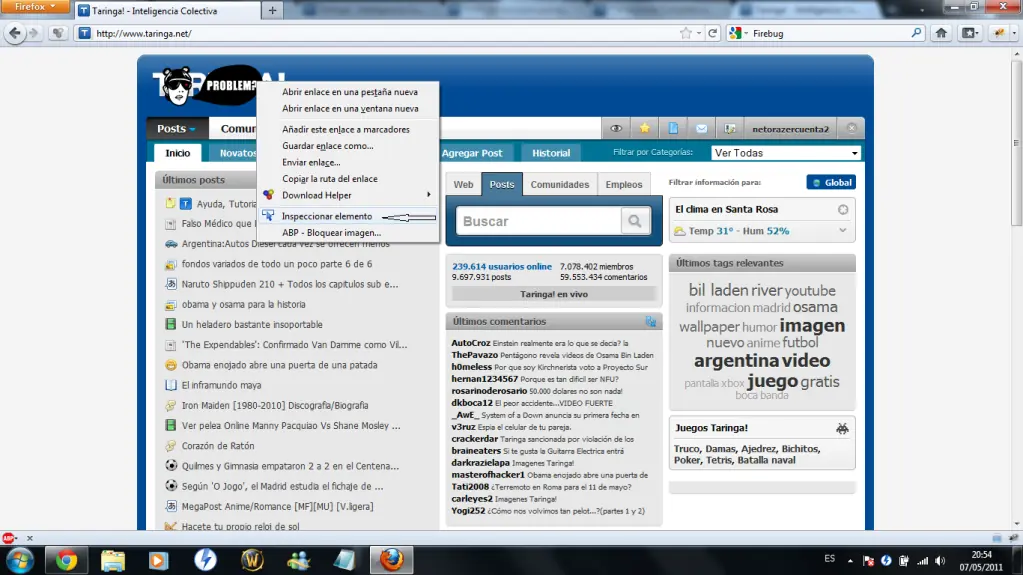Click the ES language indicator in taskbar
This screenshot has height=575, width=1023.
tap(829, 559)
